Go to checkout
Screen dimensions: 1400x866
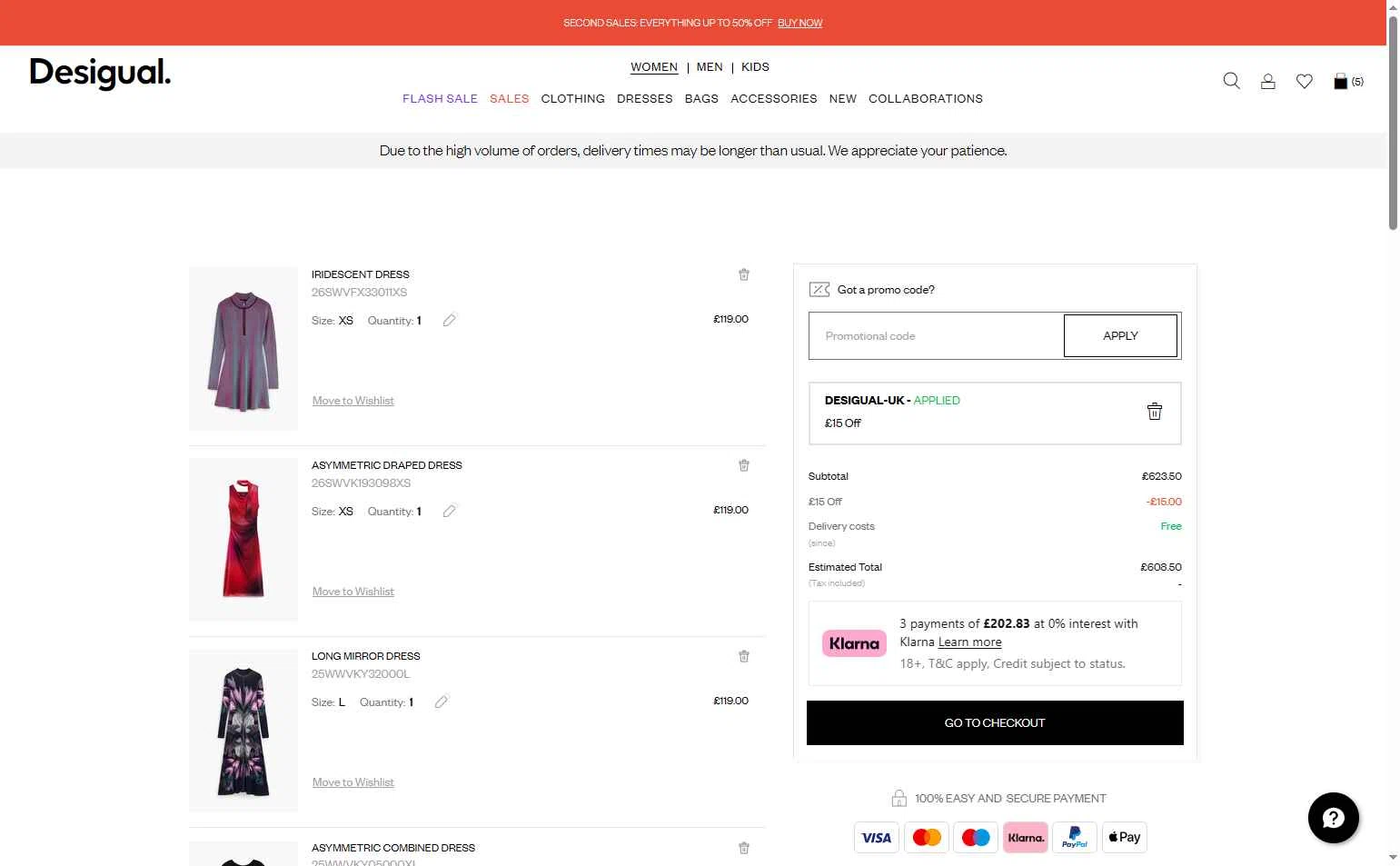point(995,722)
